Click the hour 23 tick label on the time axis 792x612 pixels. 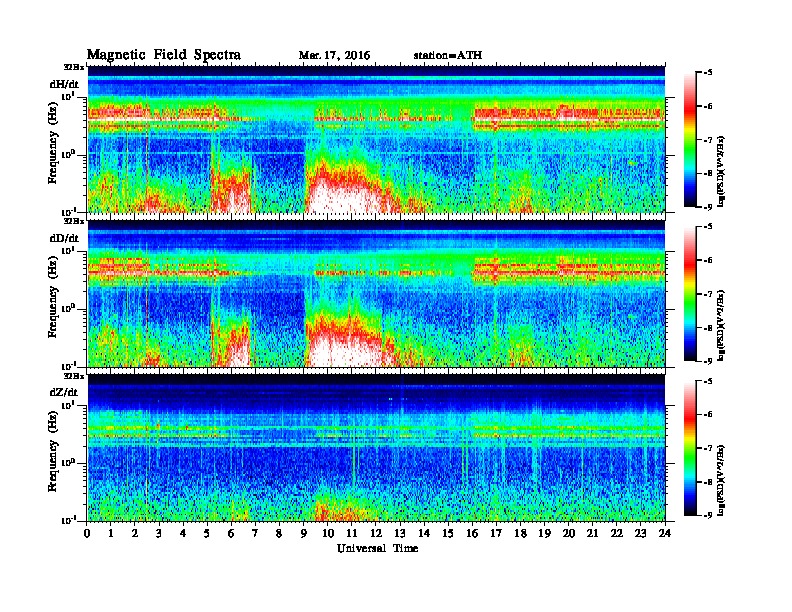641,534
